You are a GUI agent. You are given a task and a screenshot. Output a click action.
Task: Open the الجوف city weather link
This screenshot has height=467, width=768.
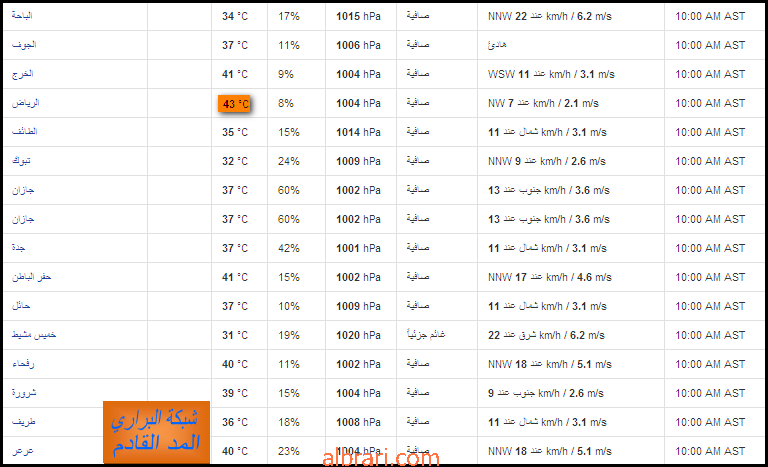[x=24, y=45]
